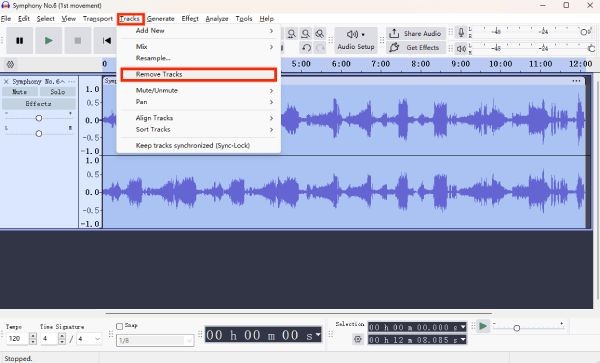600x363 pixels.
Task: Expand the Sort Tracks submenu
Action: coord(199,129)
